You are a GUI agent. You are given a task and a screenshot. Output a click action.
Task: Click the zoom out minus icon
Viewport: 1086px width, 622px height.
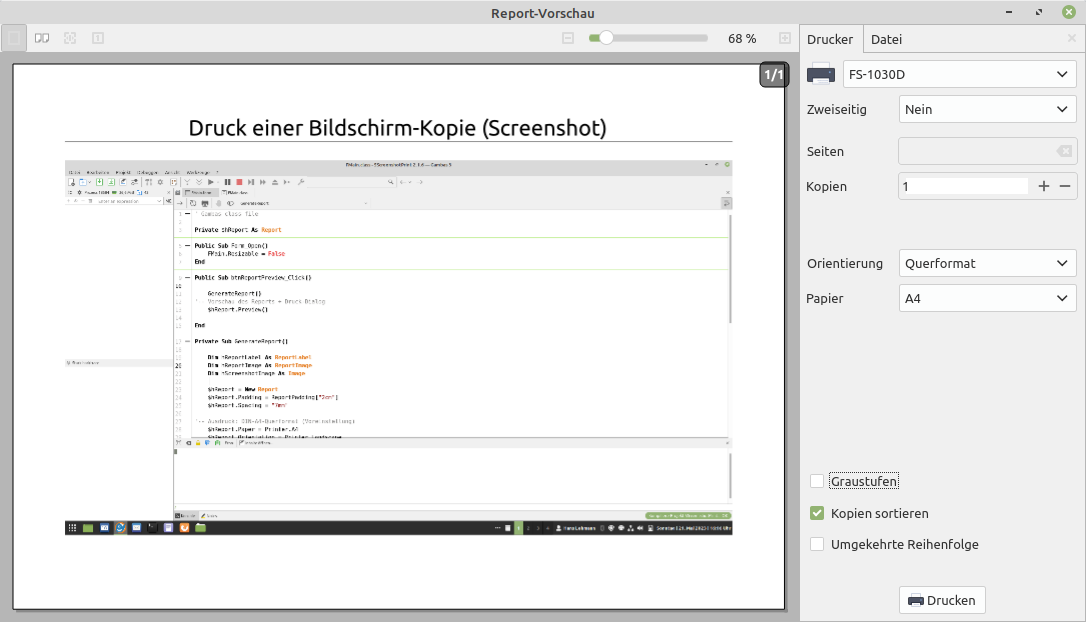point(568,38)
